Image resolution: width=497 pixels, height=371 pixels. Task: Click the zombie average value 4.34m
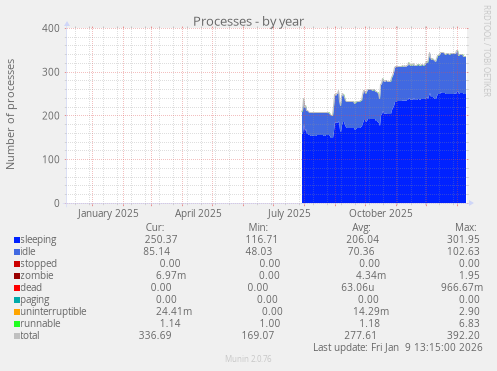371,275
